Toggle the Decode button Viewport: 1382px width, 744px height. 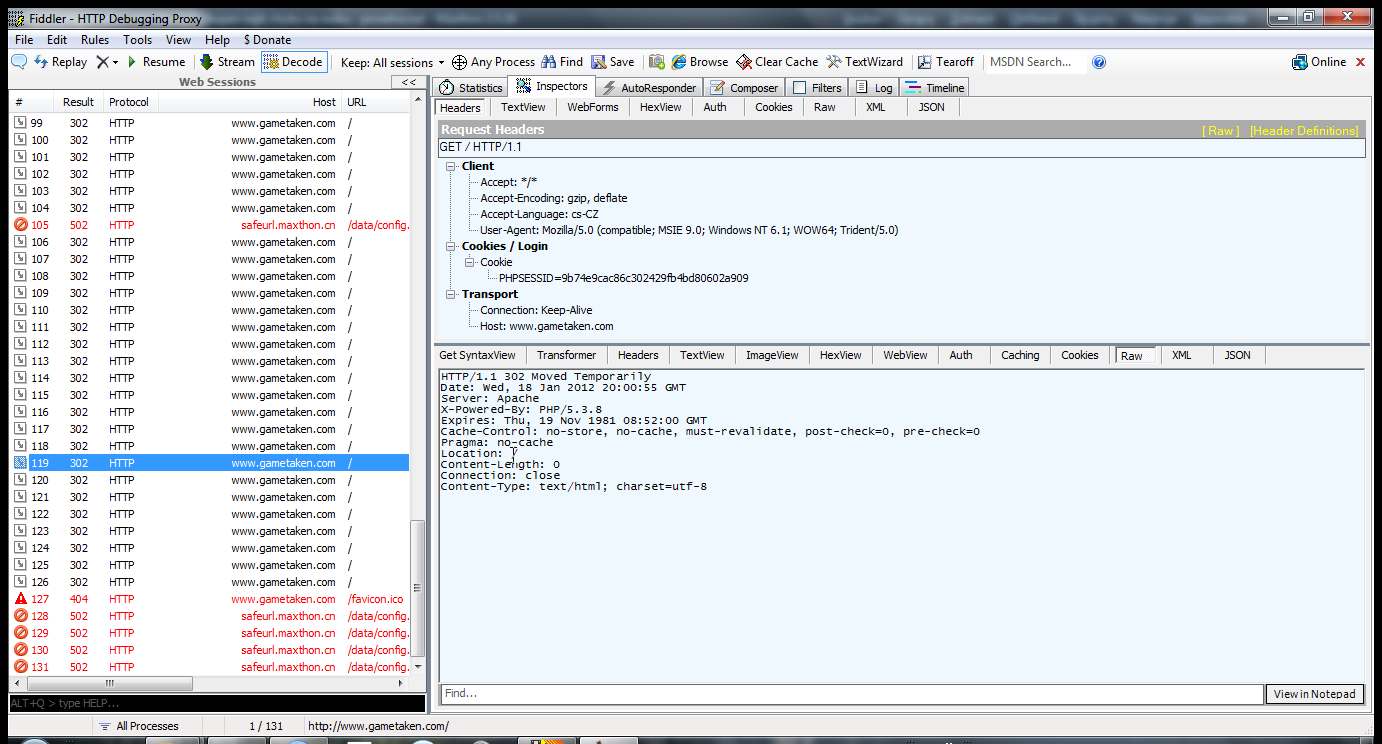click(x=293, y=62)
